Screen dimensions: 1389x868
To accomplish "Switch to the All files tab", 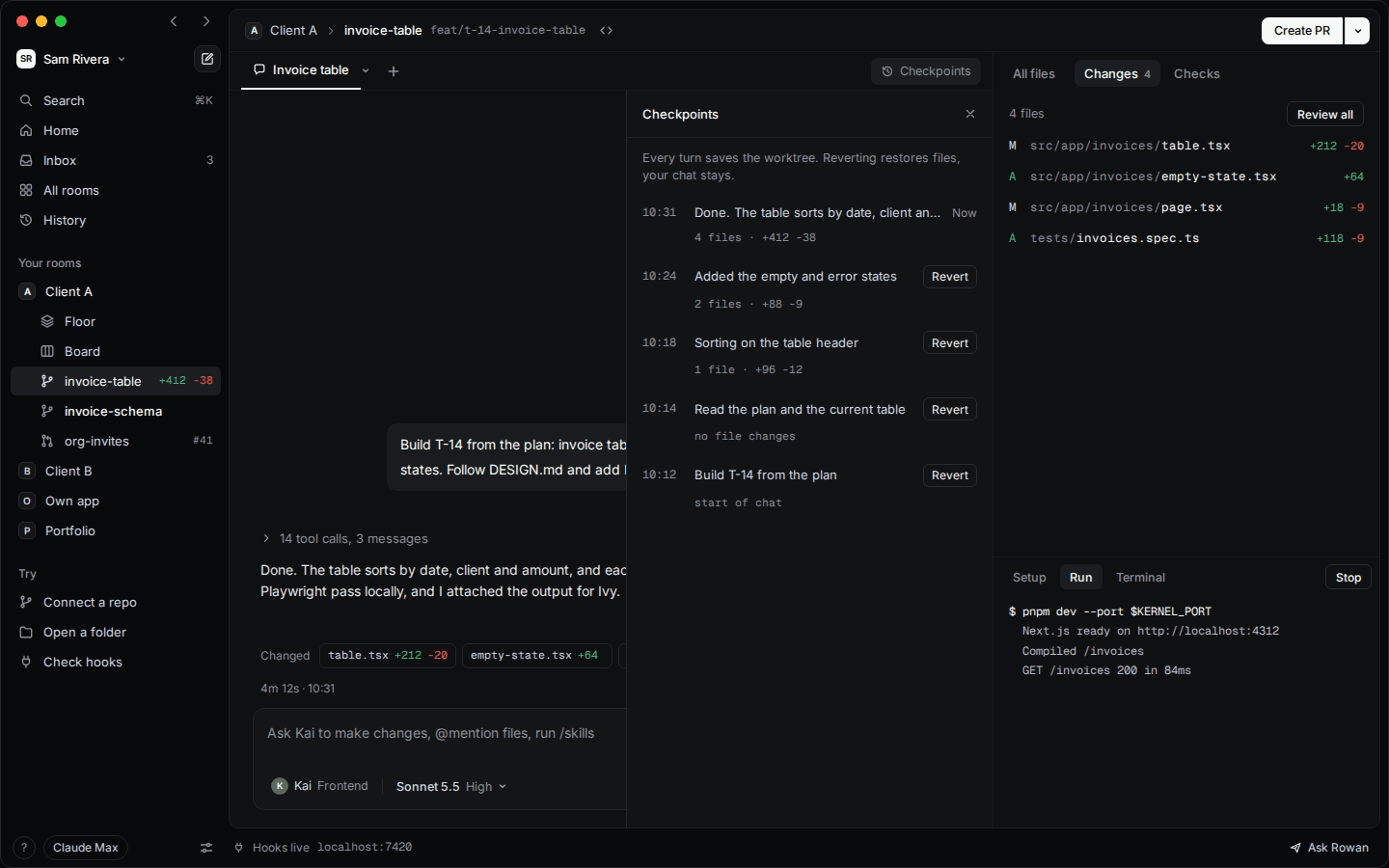I will click(x=1034, y=74).
